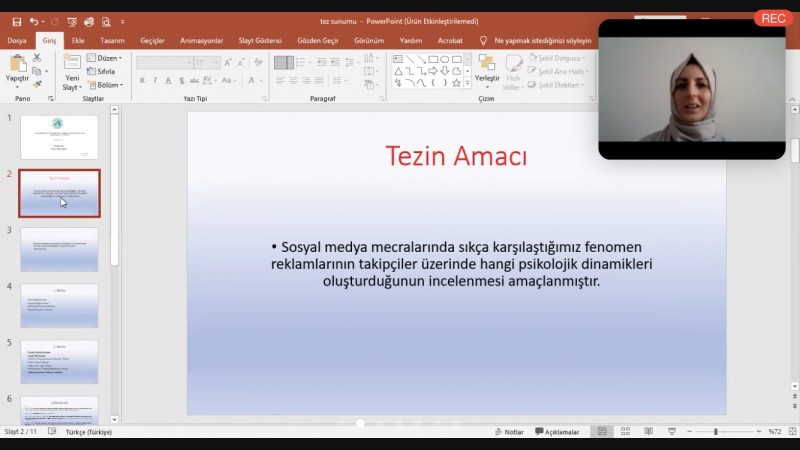800x450 pixels.
Task: Click the Undo arrow icon
Action: pos(35,21)
